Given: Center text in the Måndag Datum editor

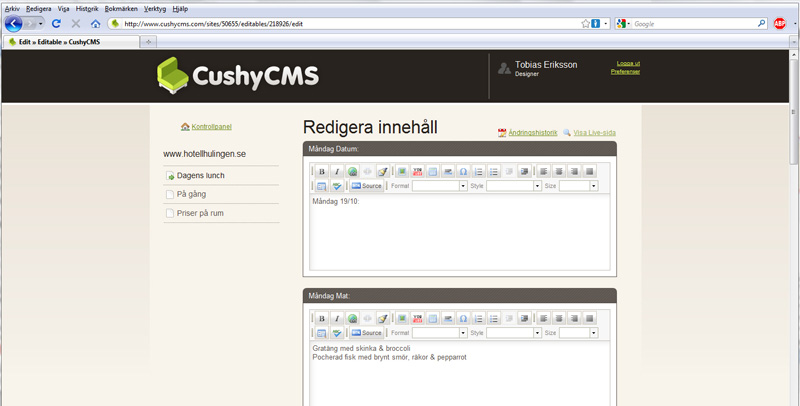Looking at the screenshot, I should (559, 171).
